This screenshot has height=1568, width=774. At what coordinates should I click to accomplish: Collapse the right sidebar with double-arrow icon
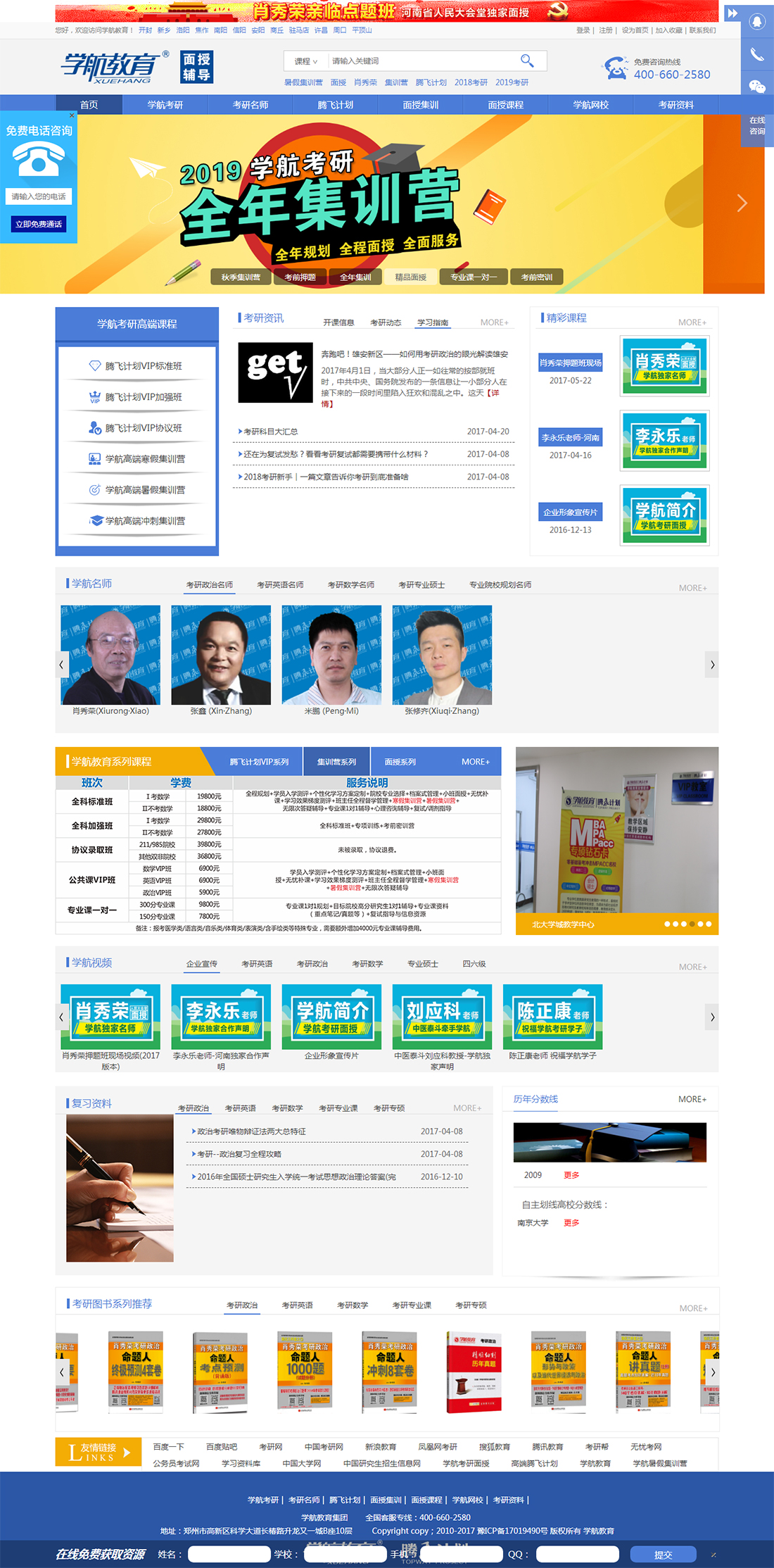click(732, 13)
